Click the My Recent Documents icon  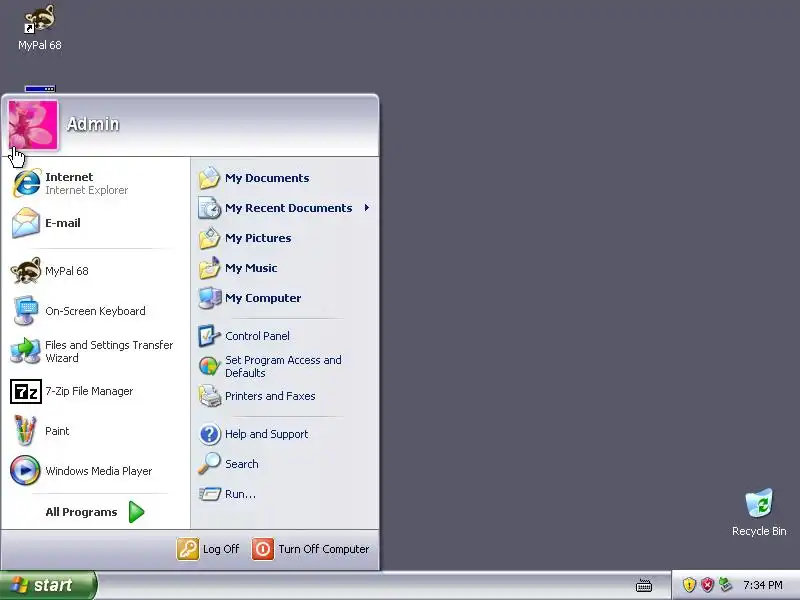[209, 208]
